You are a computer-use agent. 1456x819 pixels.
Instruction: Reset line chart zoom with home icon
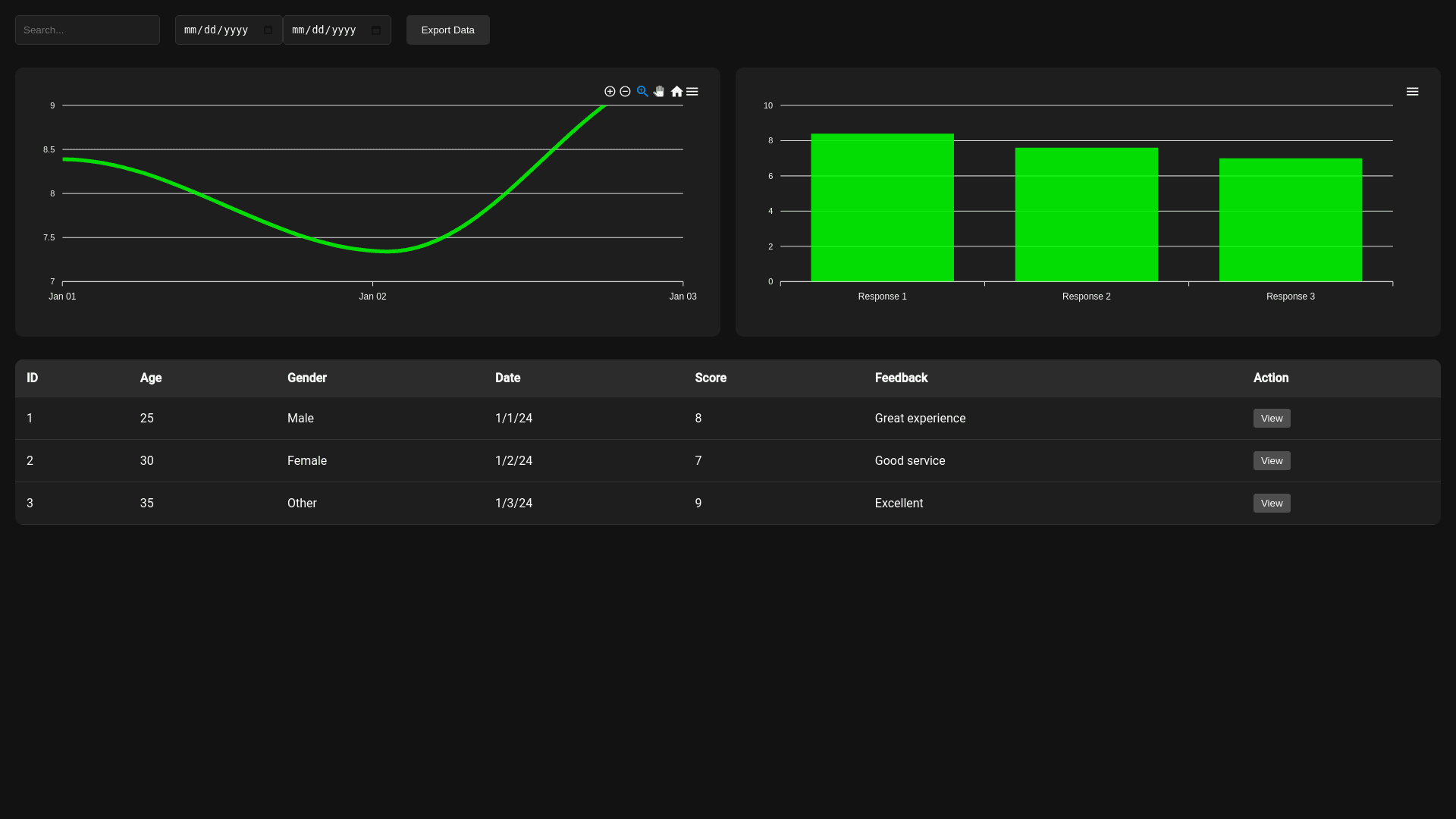pos(676,92)
